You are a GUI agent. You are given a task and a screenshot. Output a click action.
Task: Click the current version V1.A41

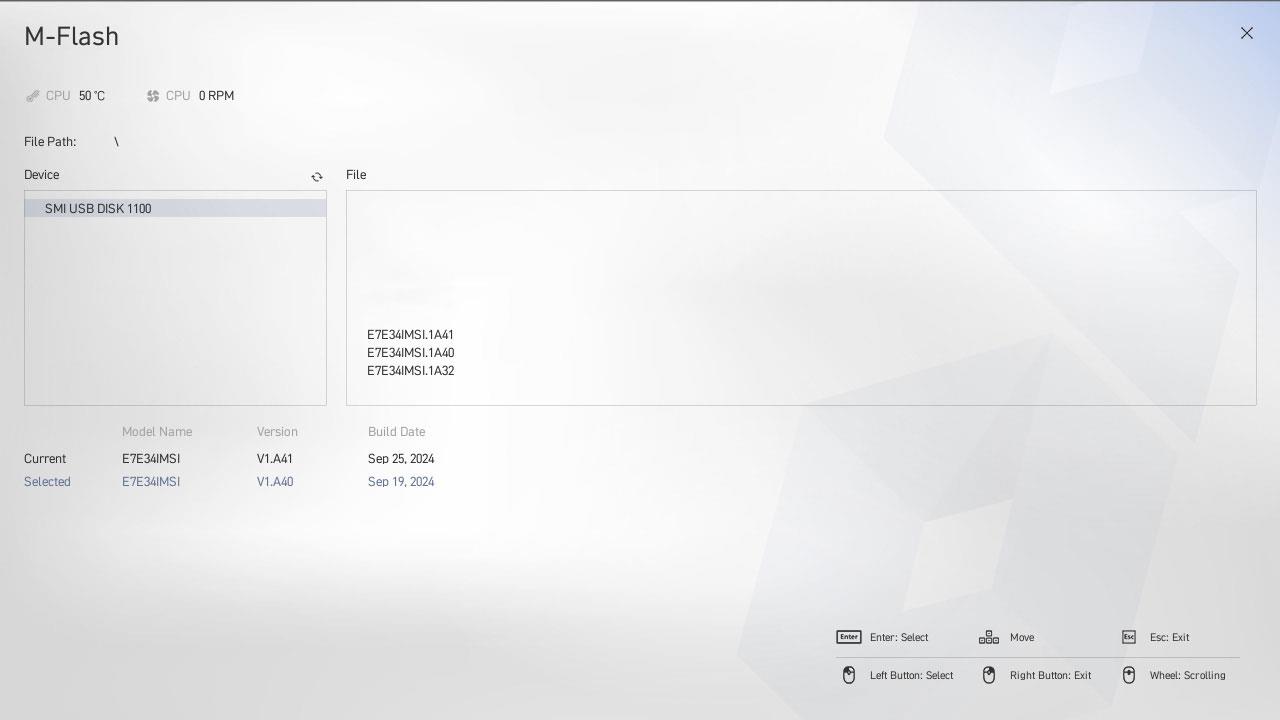pyautogui.click(x=275, y=459)
